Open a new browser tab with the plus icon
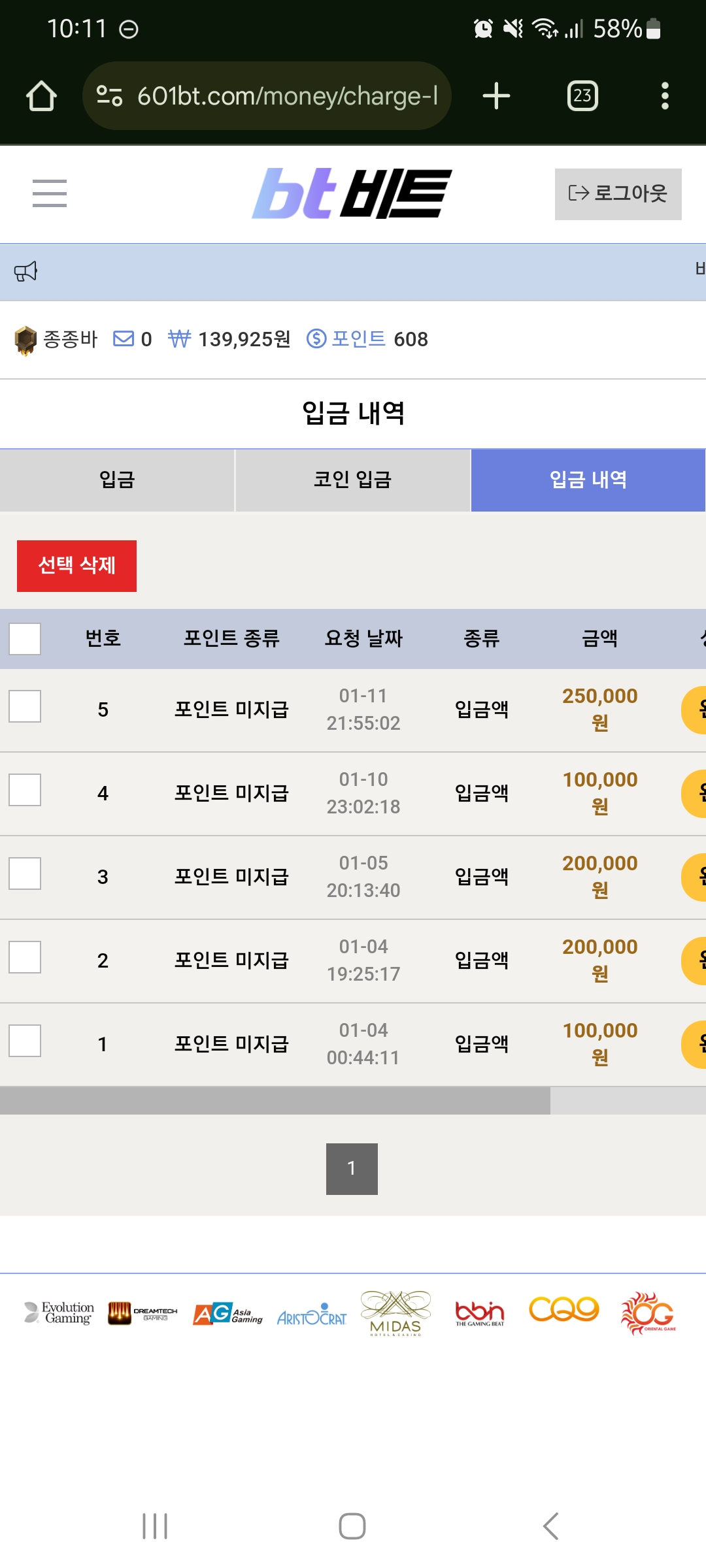Image resolution: width=706 pixels, height=1568 pixels. 496,96
